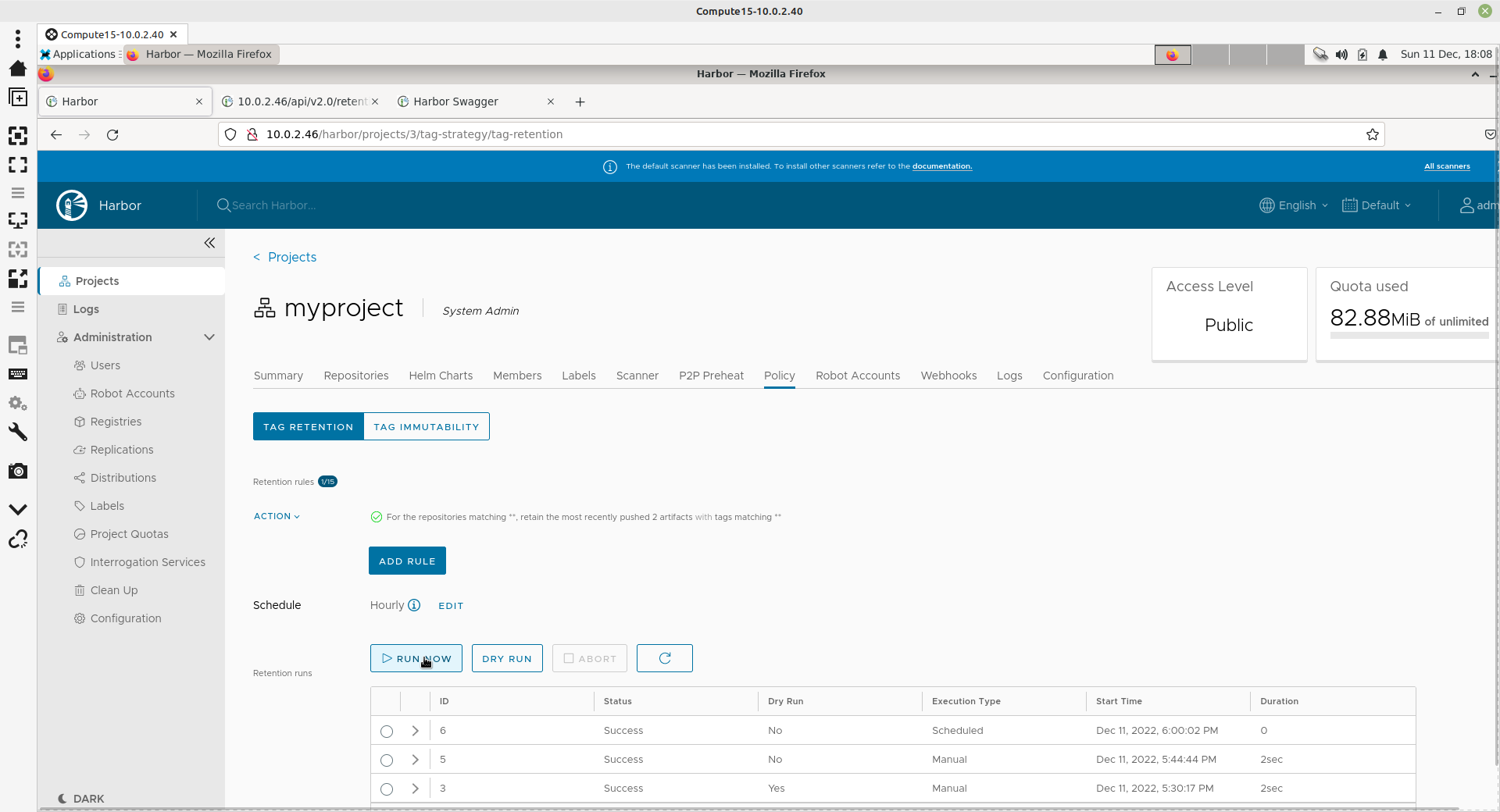1500x812 pixels.
Task: Click the volume speaker tray icon
Action: pos(1341,54)
